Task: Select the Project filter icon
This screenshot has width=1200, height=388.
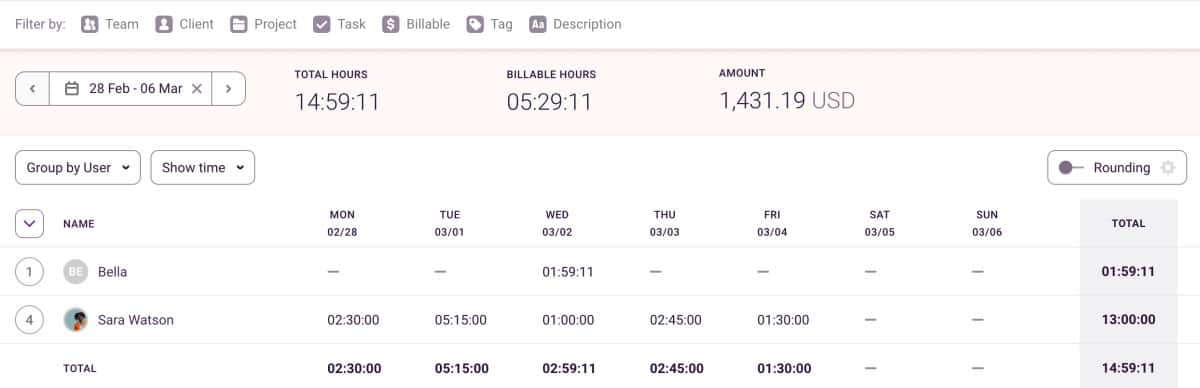Action: click(238, 24)
